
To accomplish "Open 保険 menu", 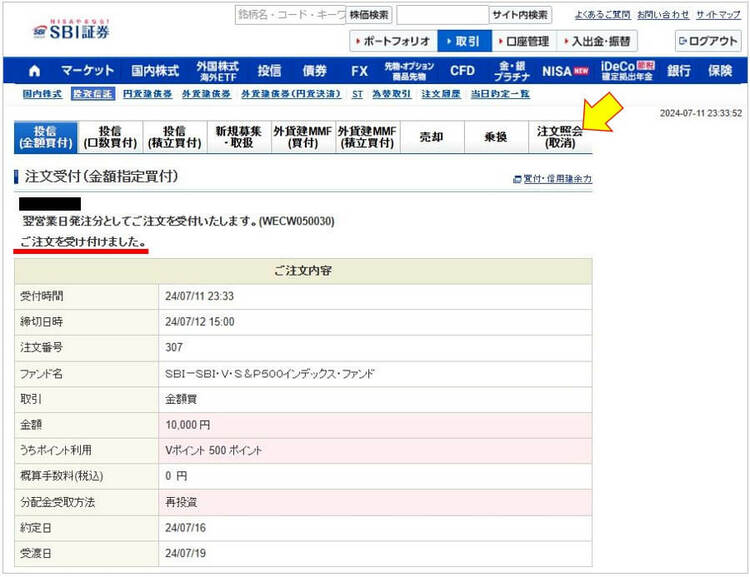I will pyautogui.click(x=720, y=71).
